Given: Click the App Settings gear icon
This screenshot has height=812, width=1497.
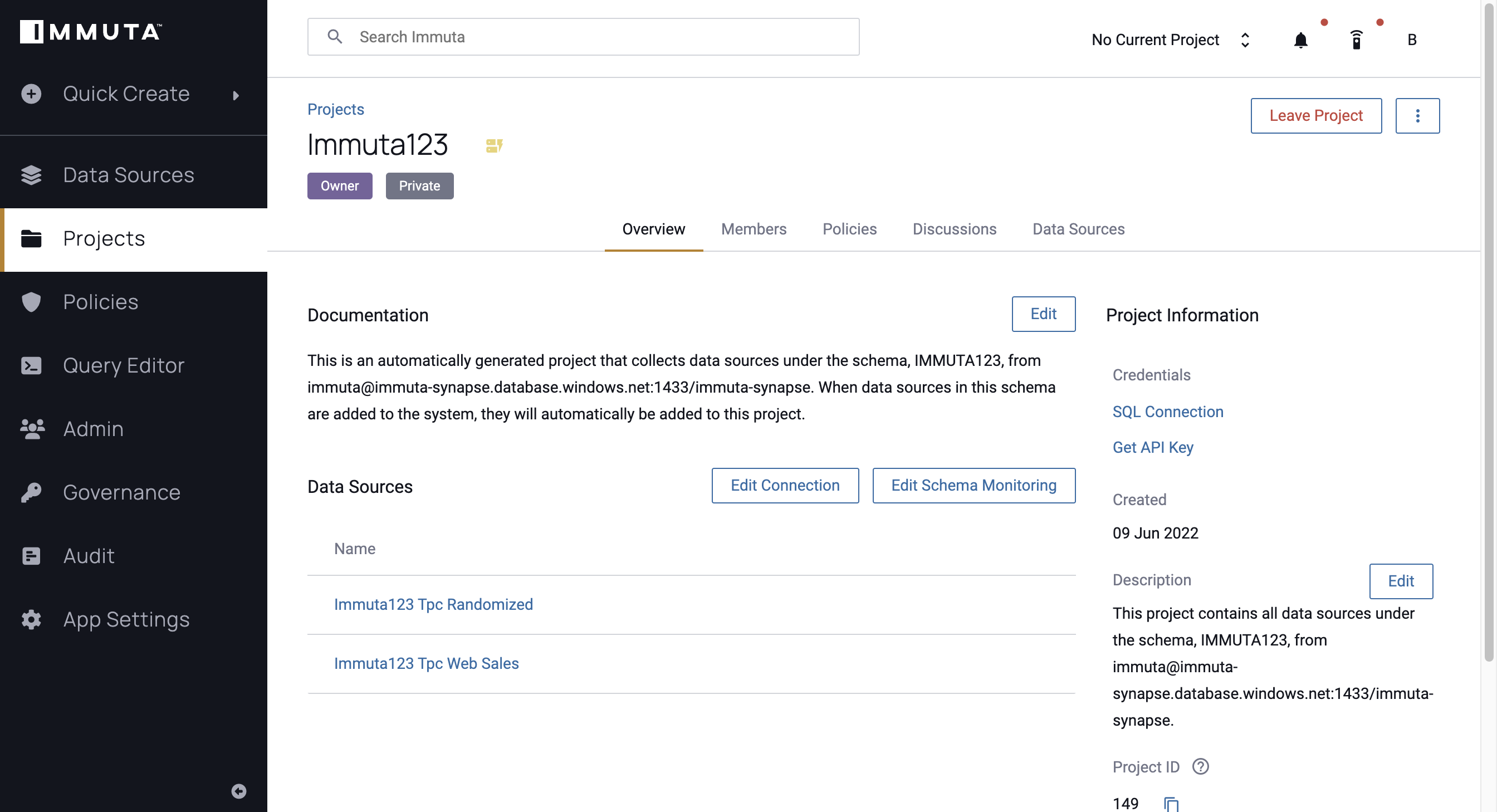Looking at the screenshot, I should [31, 620].
